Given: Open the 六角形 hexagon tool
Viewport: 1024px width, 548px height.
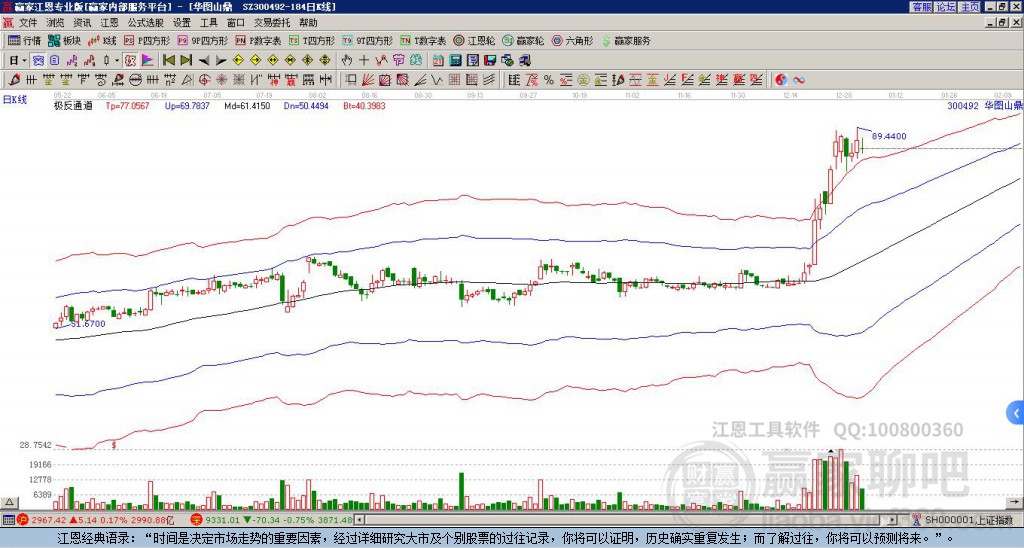Looking at the screenshot, I should tap(572, 40).
